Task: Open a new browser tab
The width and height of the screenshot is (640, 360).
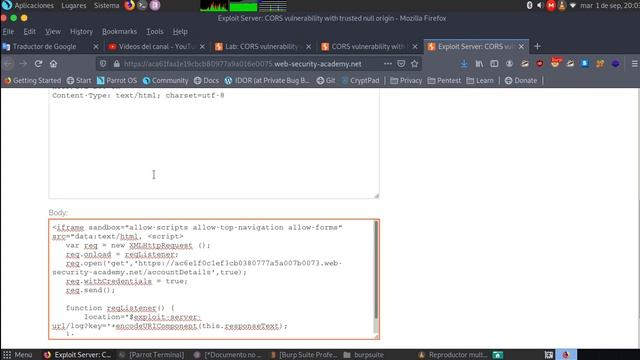Action: tap(537, 47)
